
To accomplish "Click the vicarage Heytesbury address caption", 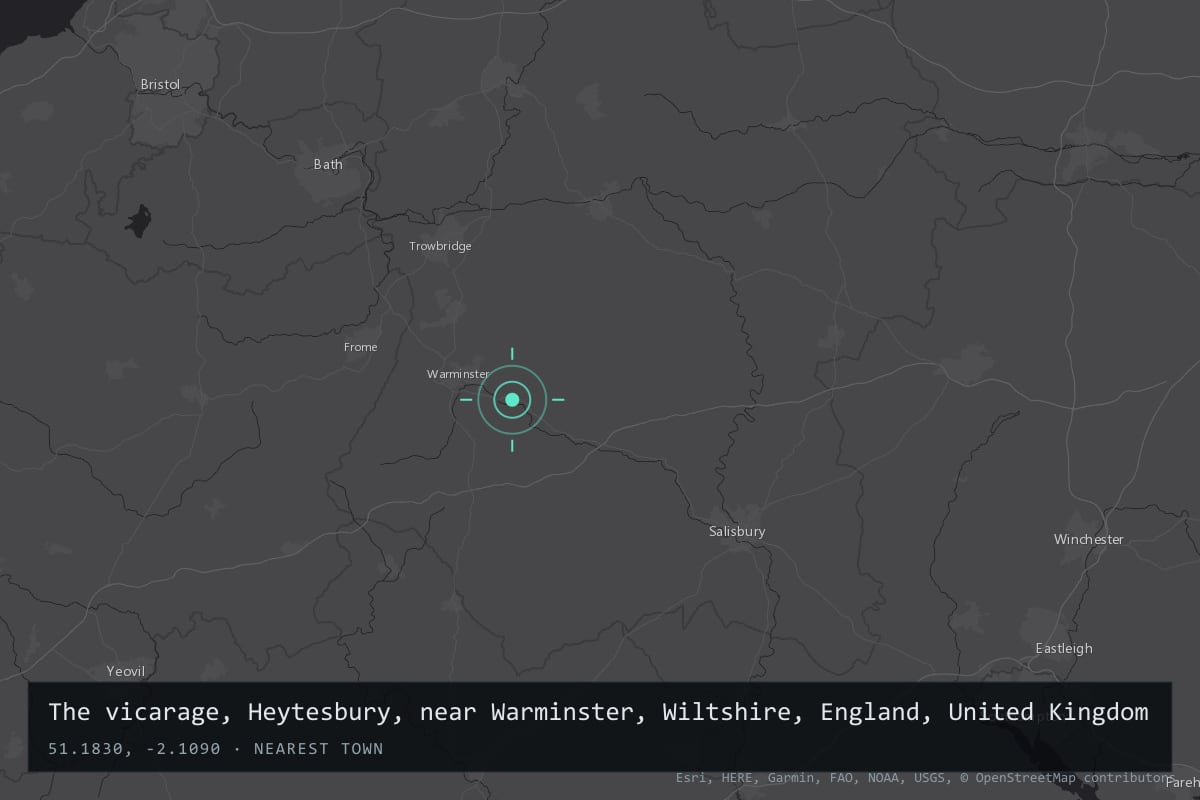I will [598, 712].
